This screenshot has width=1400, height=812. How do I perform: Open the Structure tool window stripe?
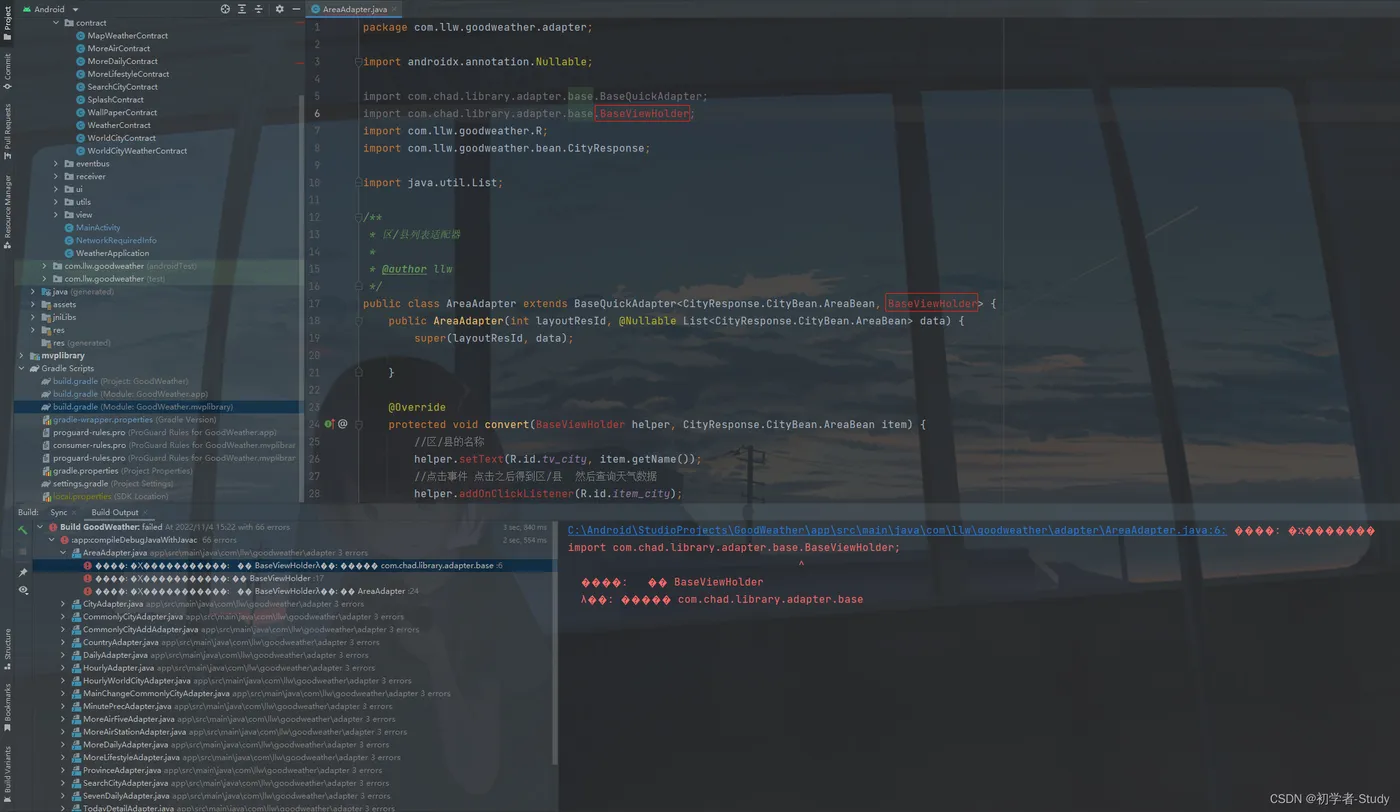pos(8,648)
